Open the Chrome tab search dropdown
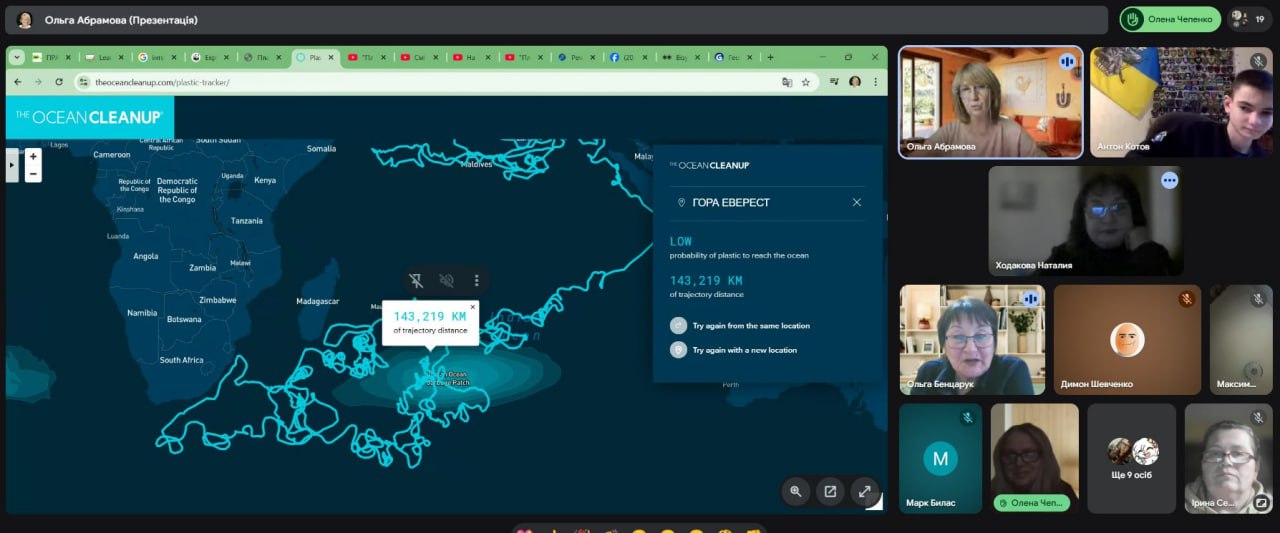 17,58
